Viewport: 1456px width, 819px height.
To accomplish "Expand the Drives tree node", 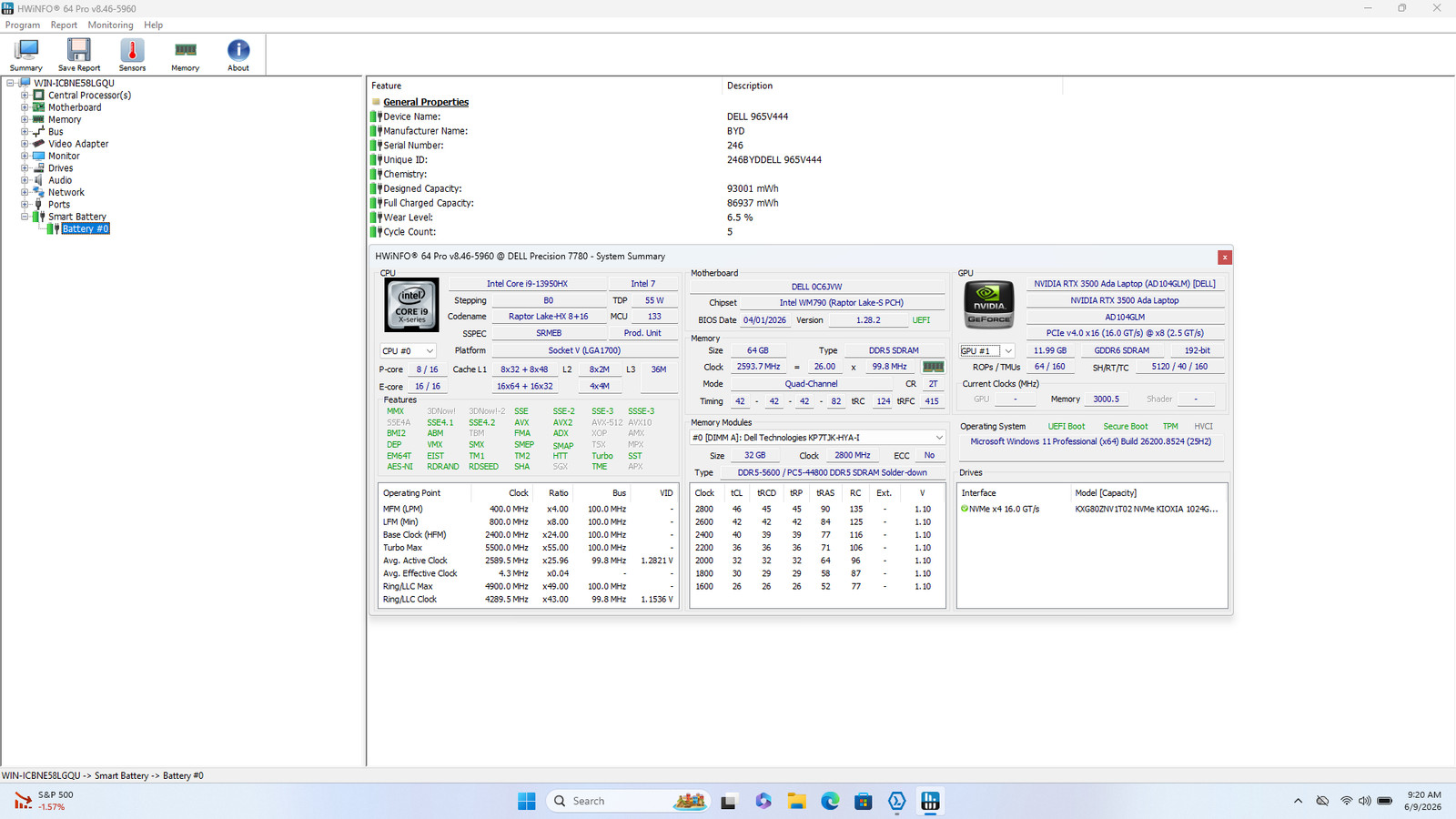I will [x=25, y=167].
